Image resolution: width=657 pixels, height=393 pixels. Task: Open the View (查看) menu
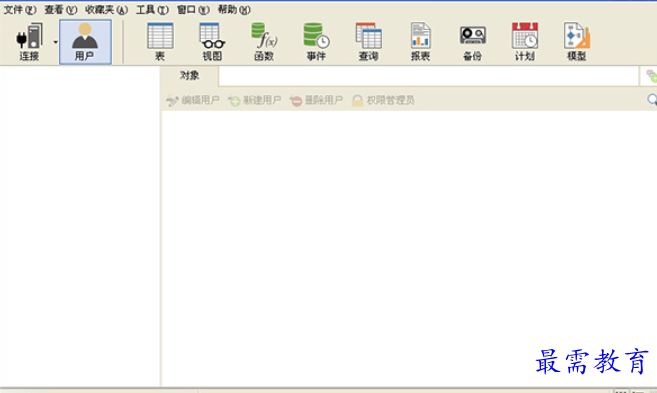click(61, 9)
